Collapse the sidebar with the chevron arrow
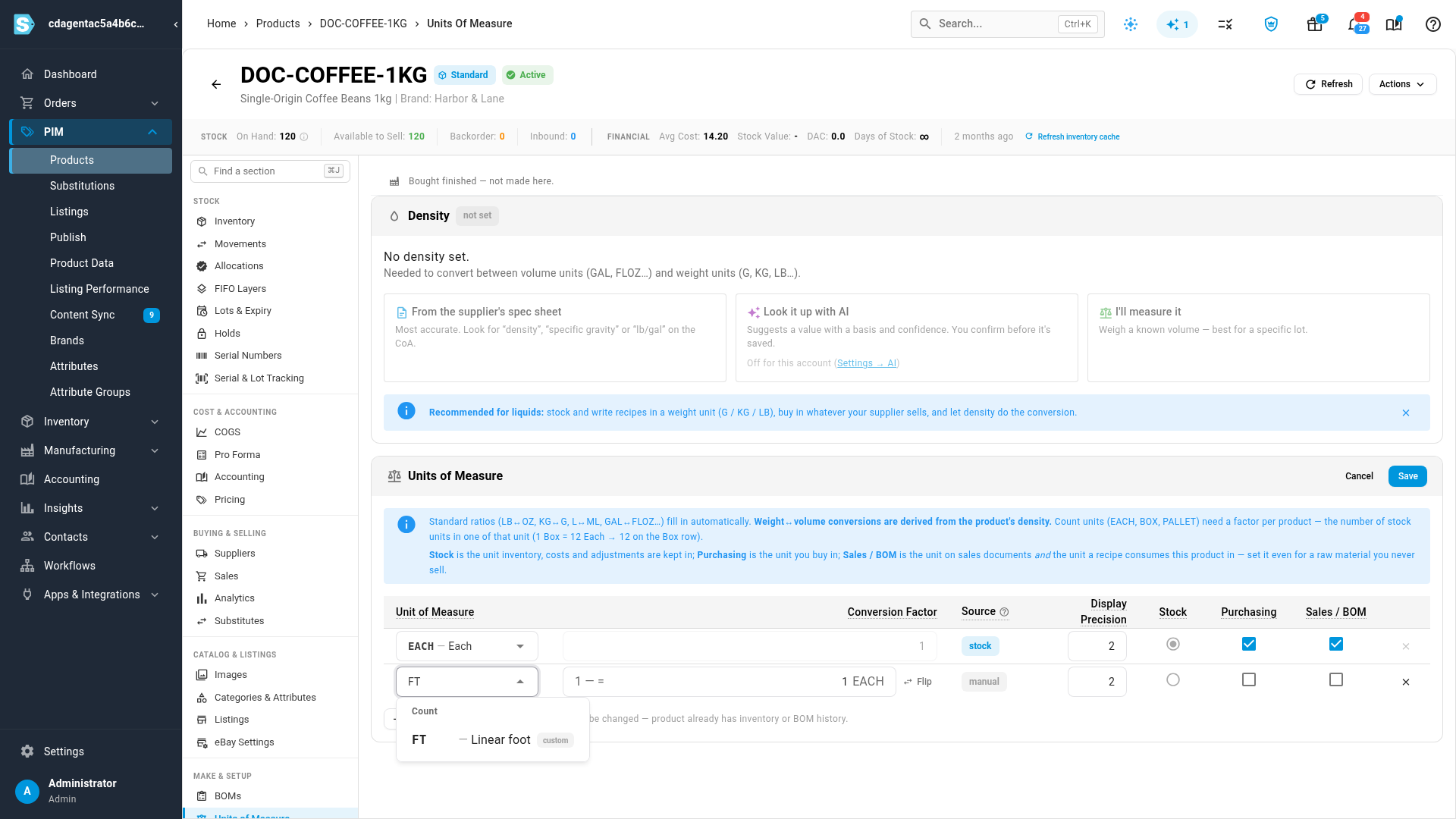The image size is (1456, 819). [176, 24]
